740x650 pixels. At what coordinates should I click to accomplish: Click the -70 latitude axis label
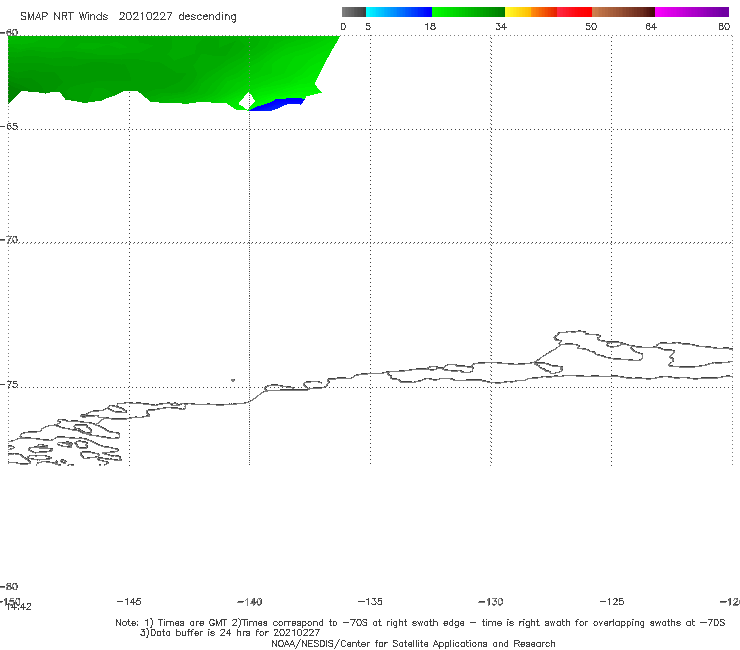tap(9, 240)
